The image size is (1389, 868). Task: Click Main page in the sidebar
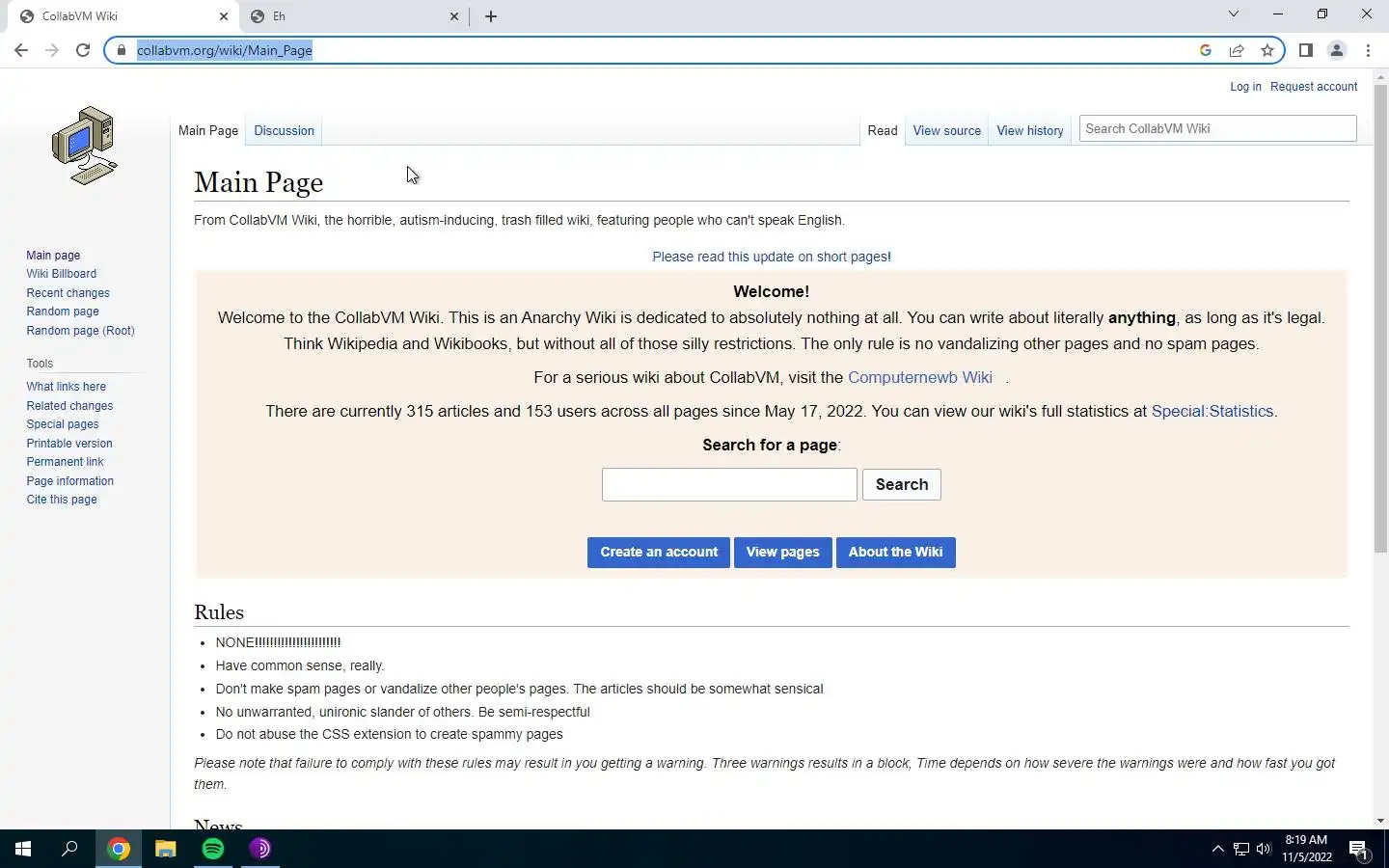tap(53, 256)
